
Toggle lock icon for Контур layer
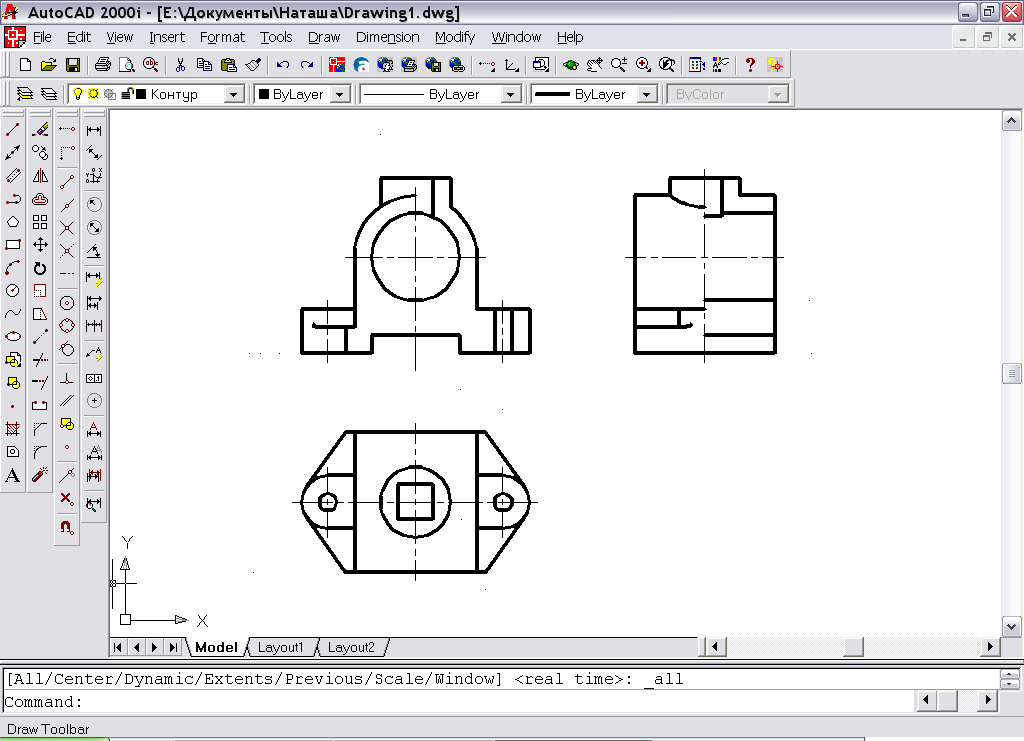[x=127, y=94]
